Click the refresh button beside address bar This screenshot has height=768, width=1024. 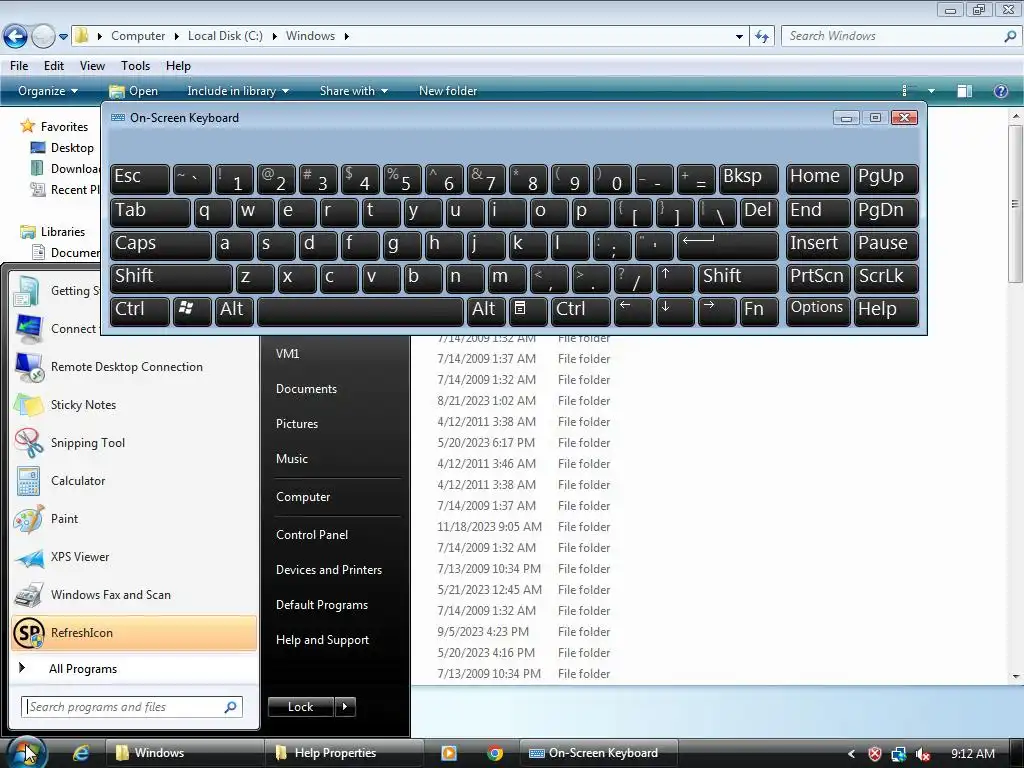(x=761, y=36)
